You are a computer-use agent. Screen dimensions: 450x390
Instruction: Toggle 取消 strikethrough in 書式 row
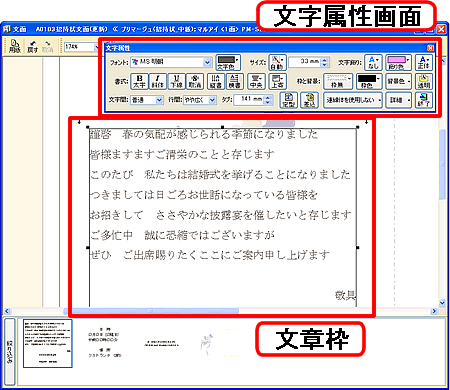[x=195, y=81]
